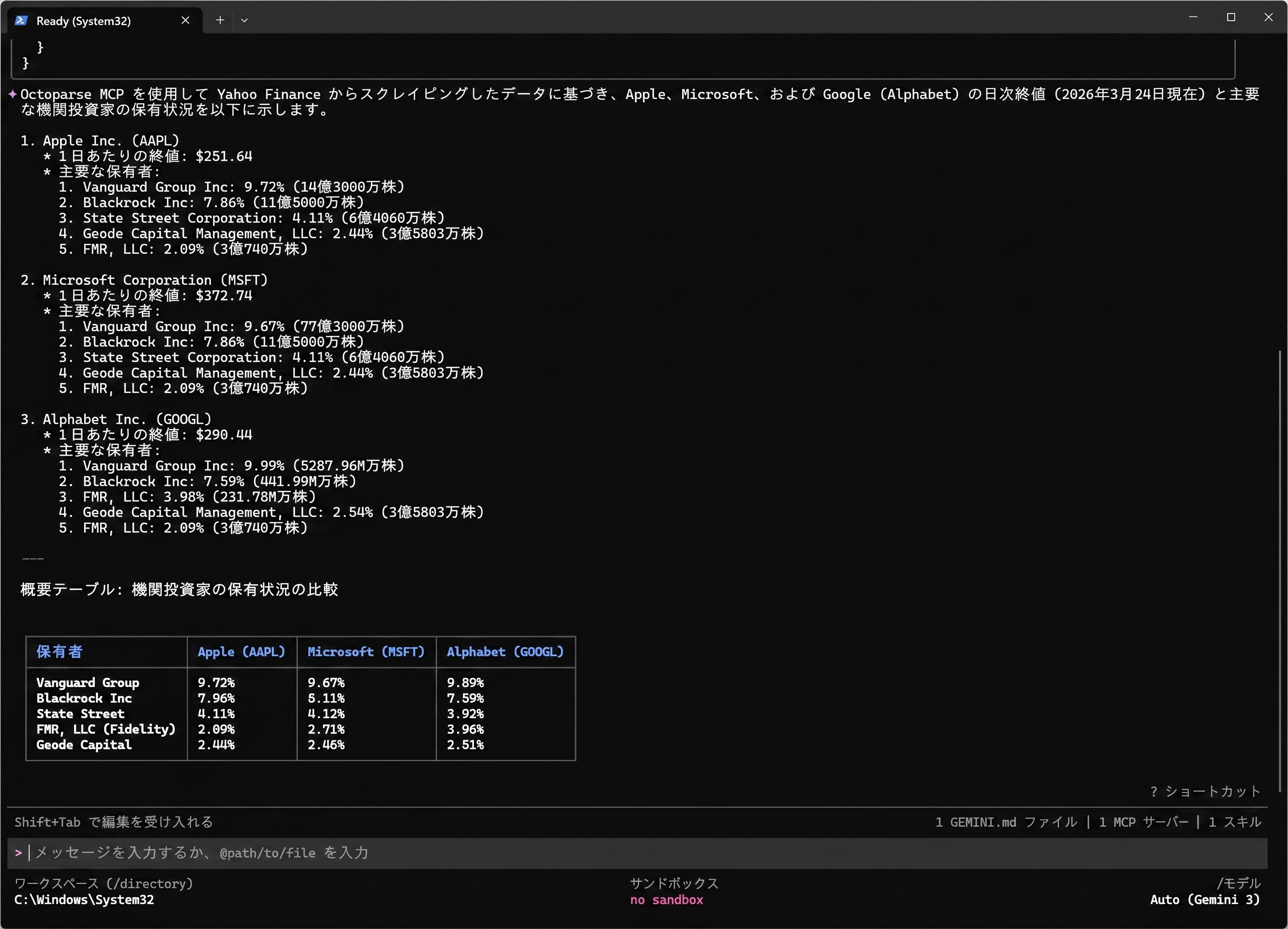This screenshot has height=929, width=1288.
Task: Click 'Vanguard Group Inc: 9.99%' line
Action: coord(232,466)
